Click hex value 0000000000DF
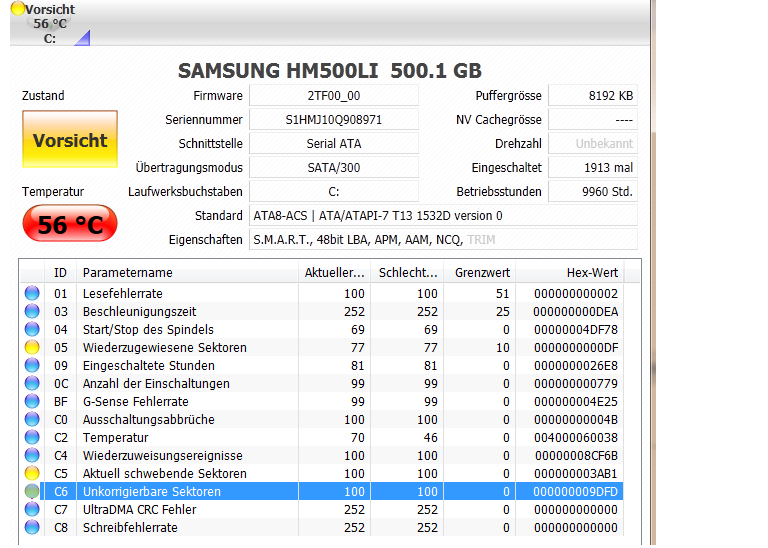768x548 pixels. (x=576, y=348)
